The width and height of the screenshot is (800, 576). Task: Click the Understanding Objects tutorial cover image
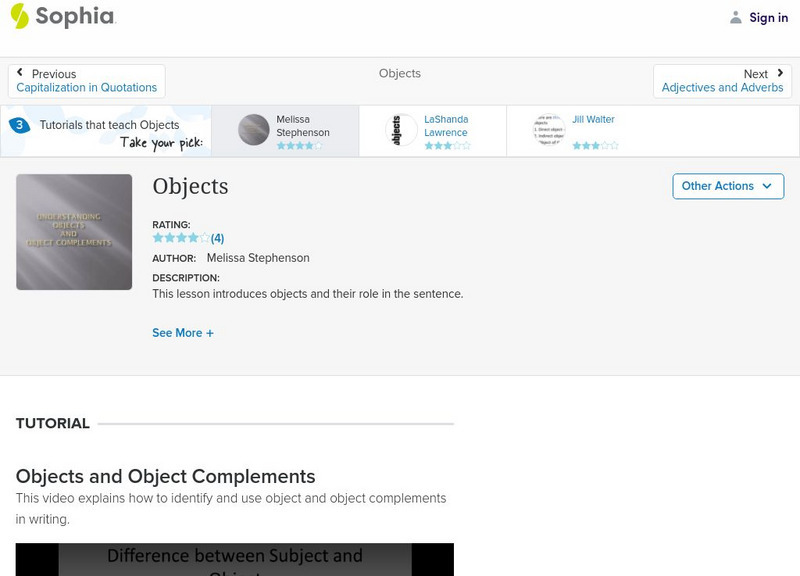click(x=74, y=232)
